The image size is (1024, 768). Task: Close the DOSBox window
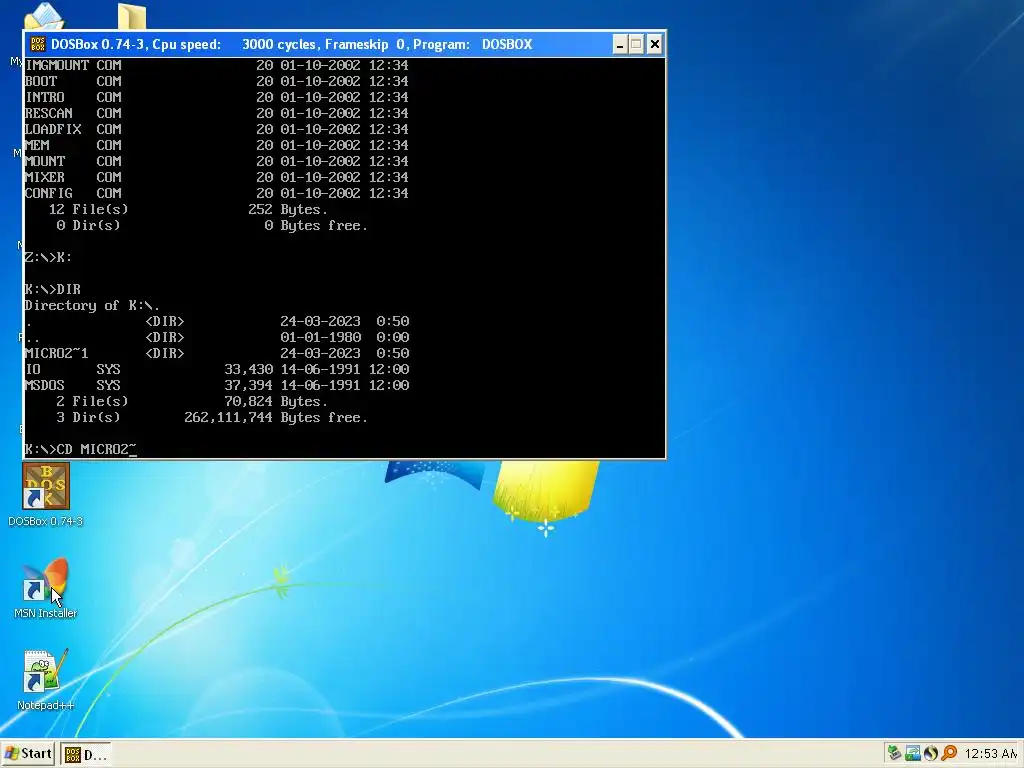[654, 44]
